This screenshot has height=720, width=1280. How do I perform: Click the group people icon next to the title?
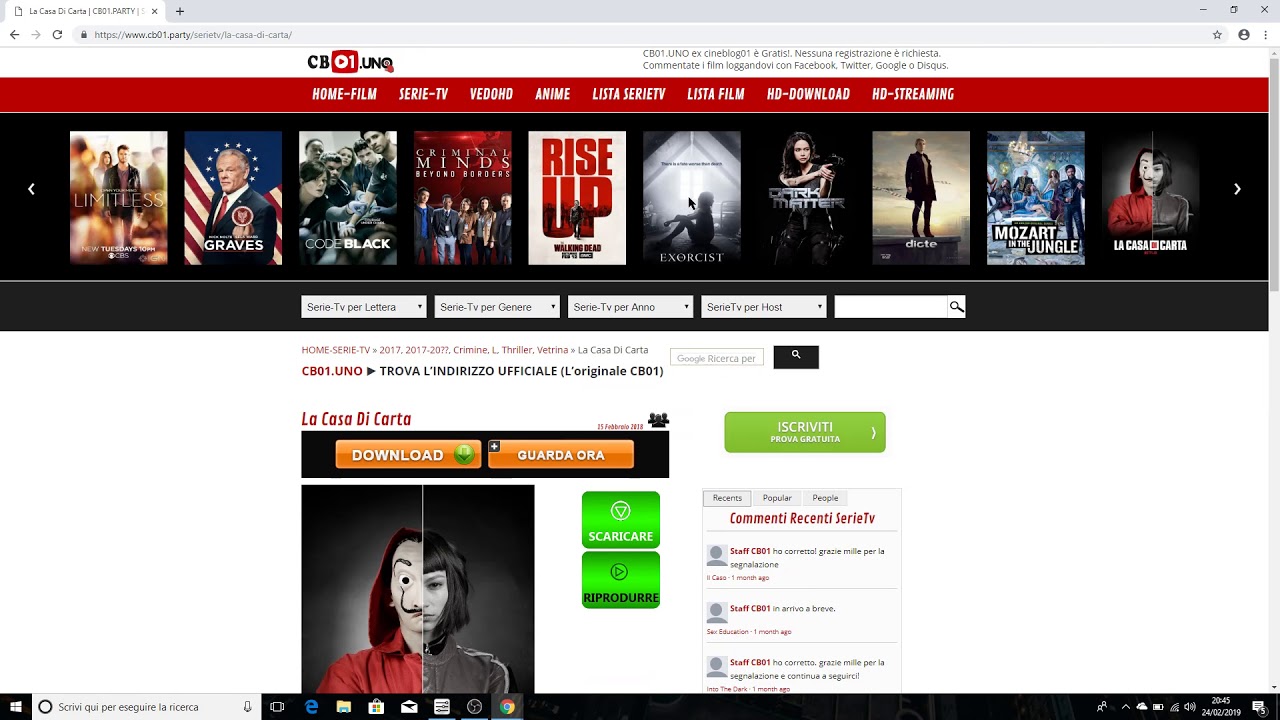tap(658, 420)
